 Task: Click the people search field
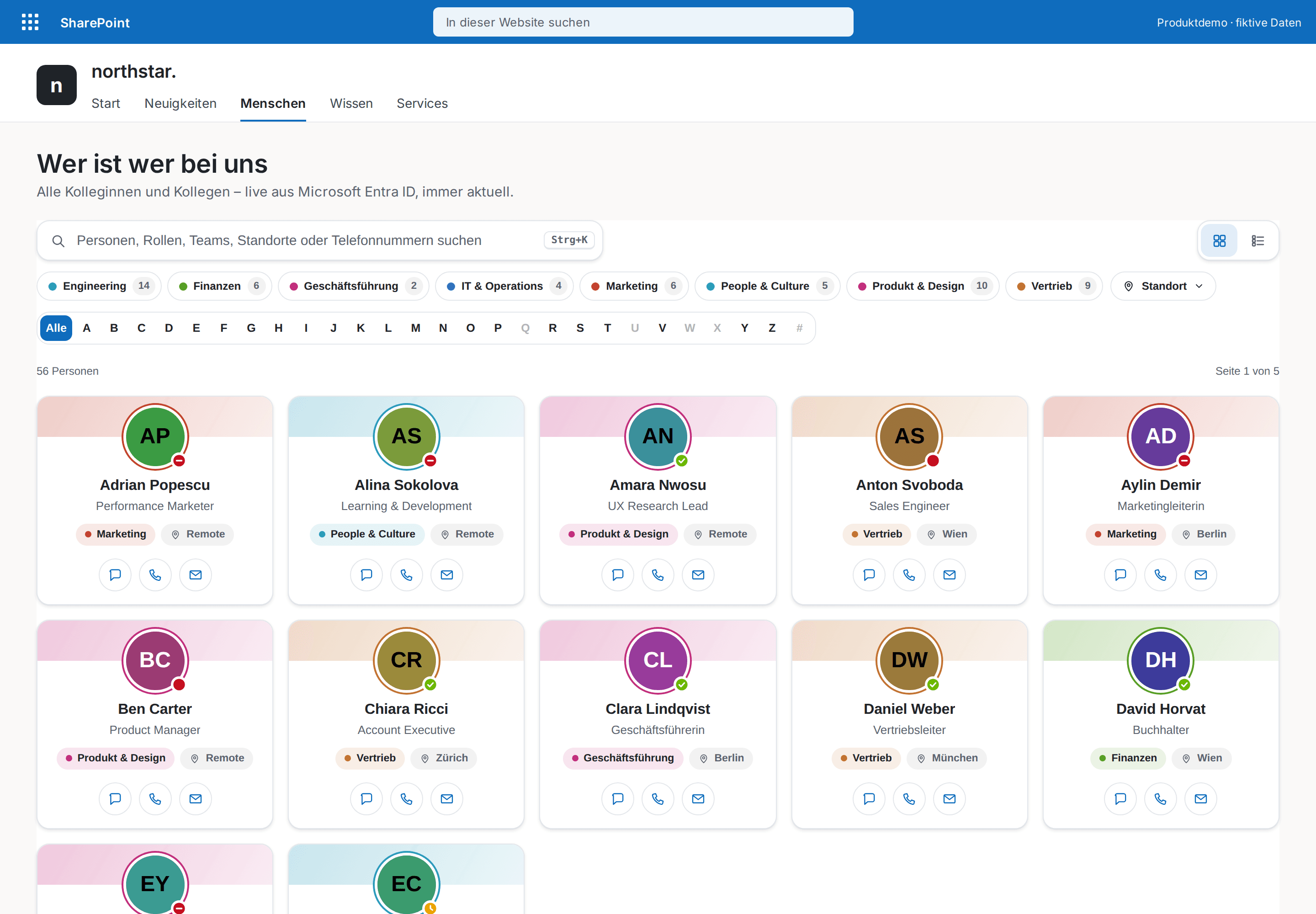[319, 240]
